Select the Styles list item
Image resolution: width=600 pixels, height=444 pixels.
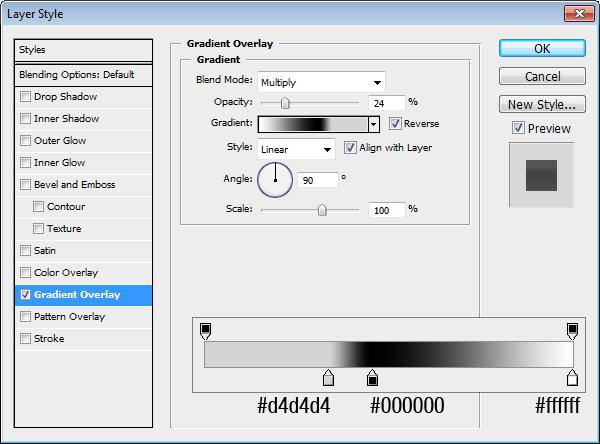[x=83, y=50]
